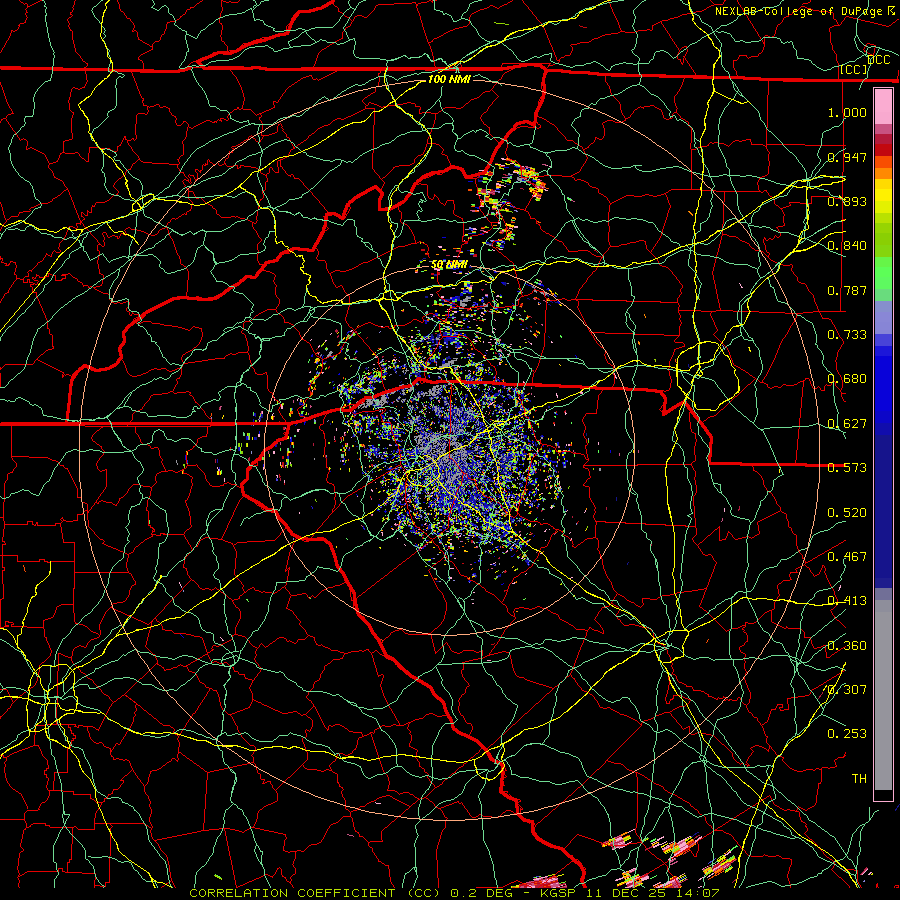Pick the bright green color bar segment
The image size is (900, 900).
click(x=883, y=273)
